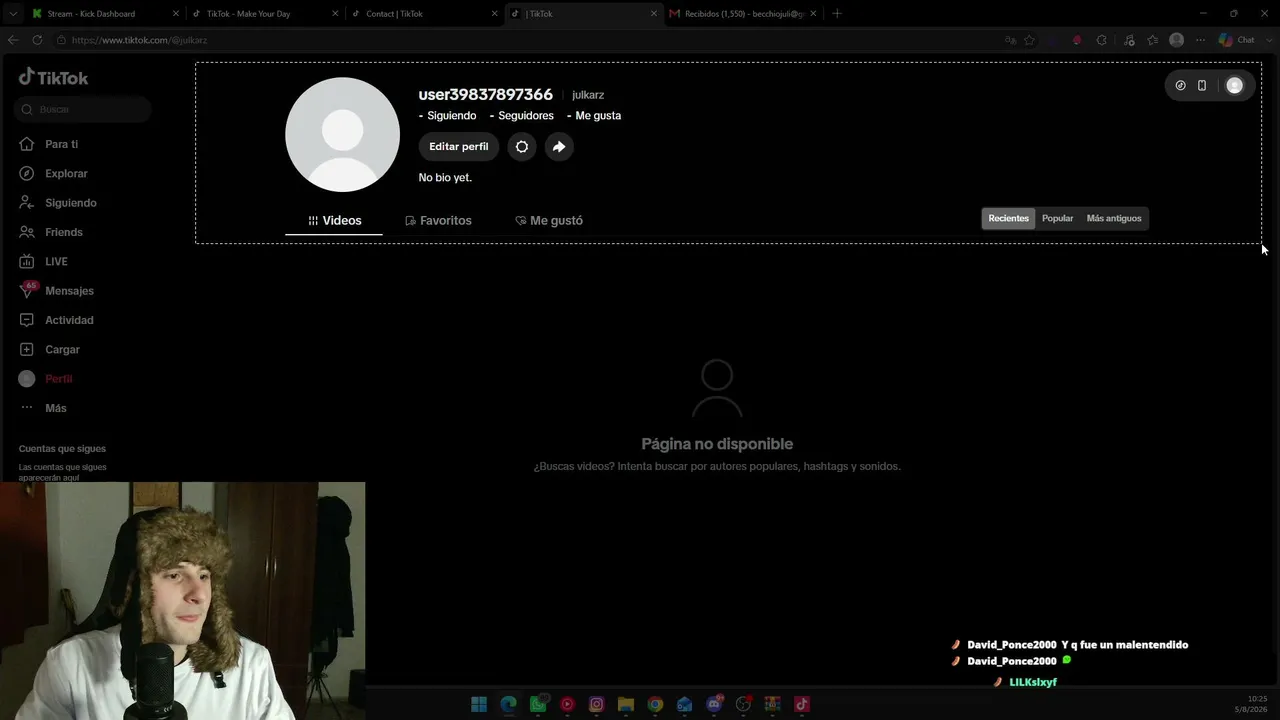Click the TikTok coins icon top right
Viewport: 1280px width, 720px height.
[x=1180, y=86]
